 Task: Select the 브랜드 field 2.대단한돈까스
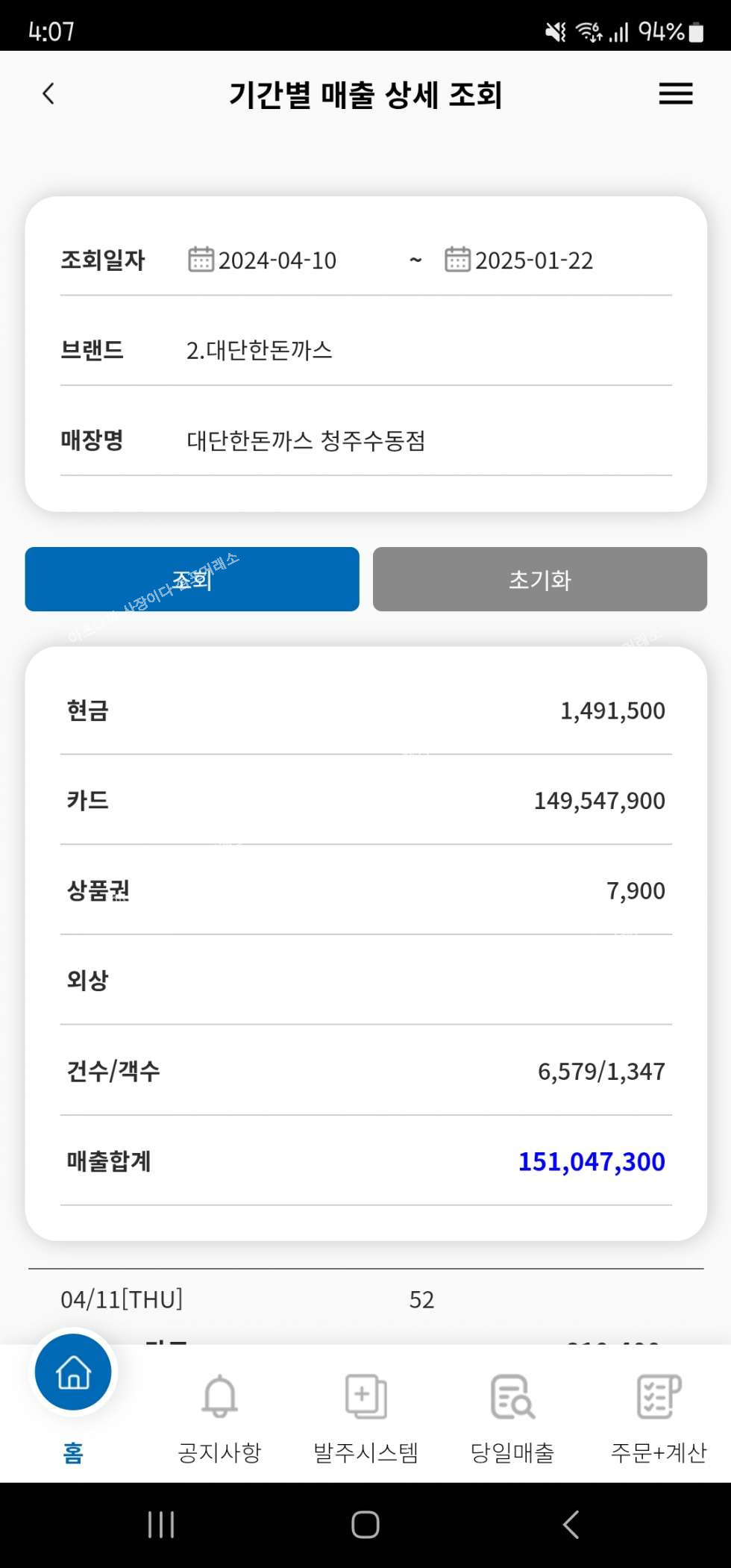coord(260,350)
